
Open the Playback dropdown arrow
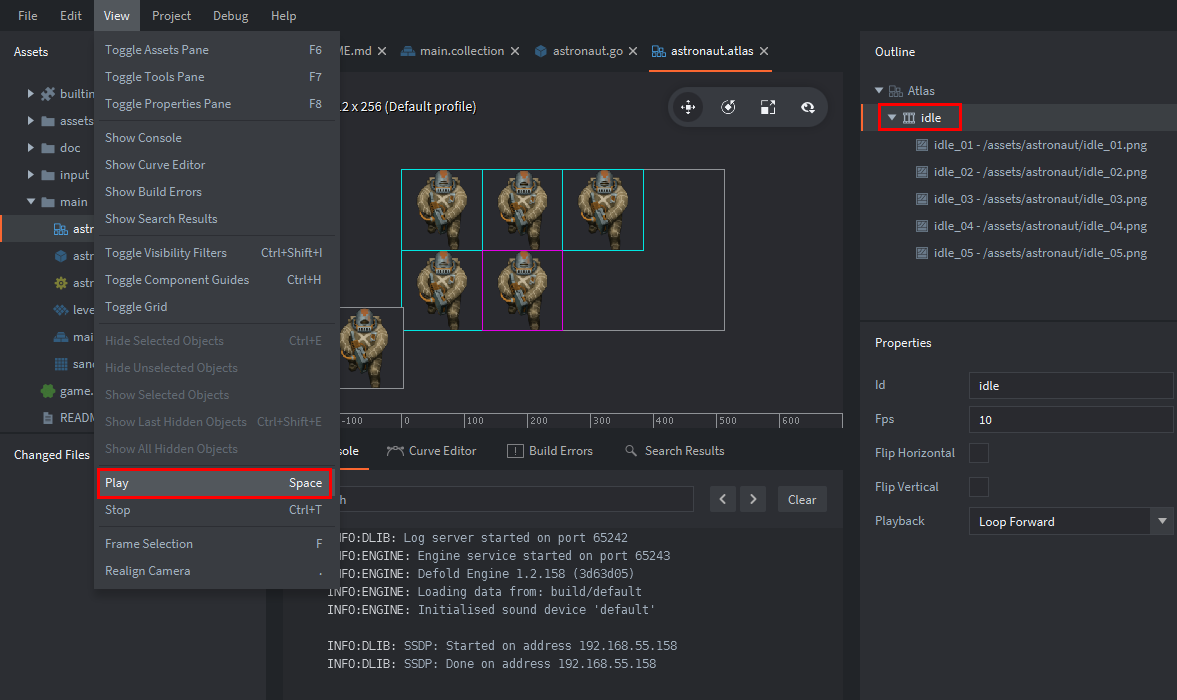point(1162,521)
